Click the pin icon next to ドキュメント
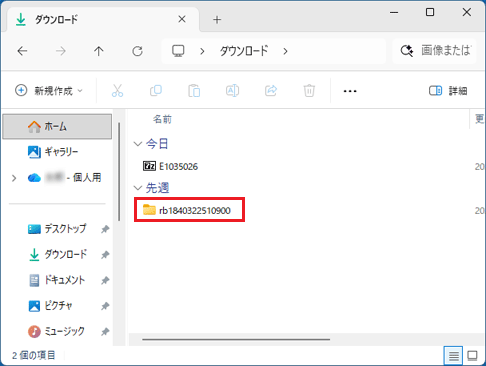 pos(105,280)
